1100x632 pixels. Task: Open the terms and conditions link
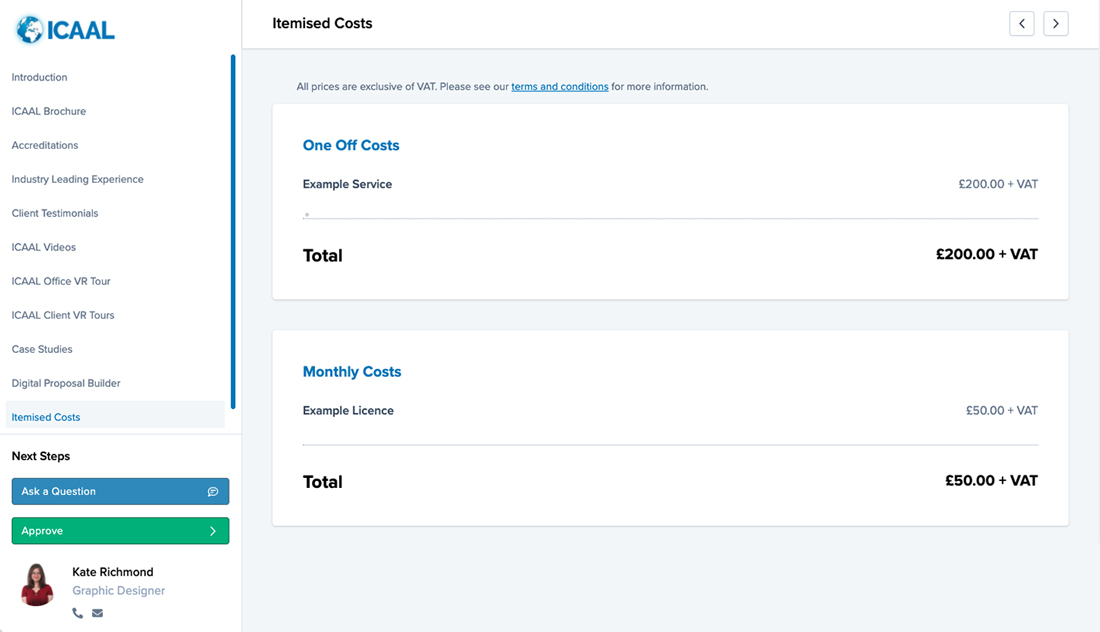(559, 87)
